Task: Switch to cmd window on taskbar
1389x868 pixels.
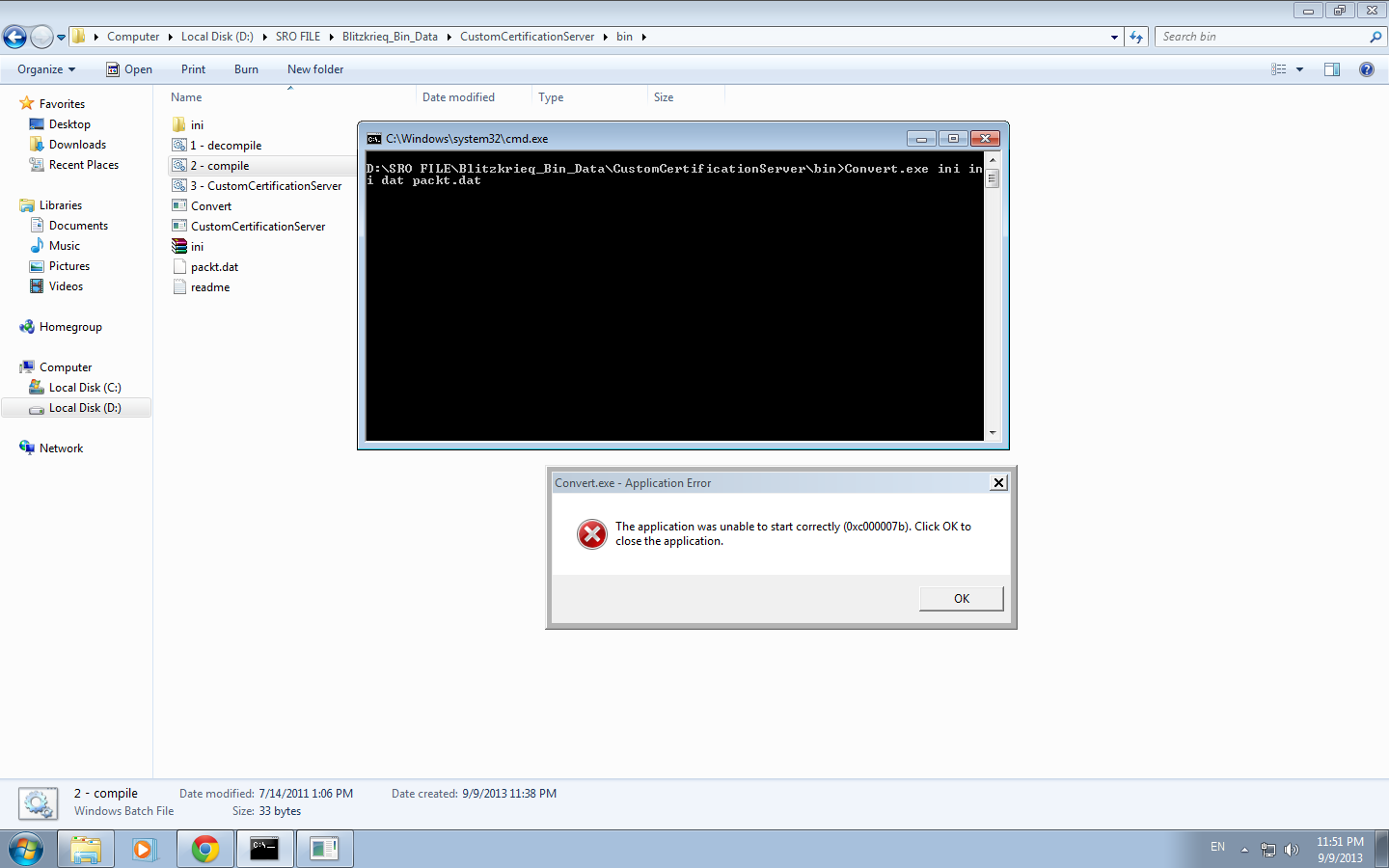Action: tap(264, 849)
